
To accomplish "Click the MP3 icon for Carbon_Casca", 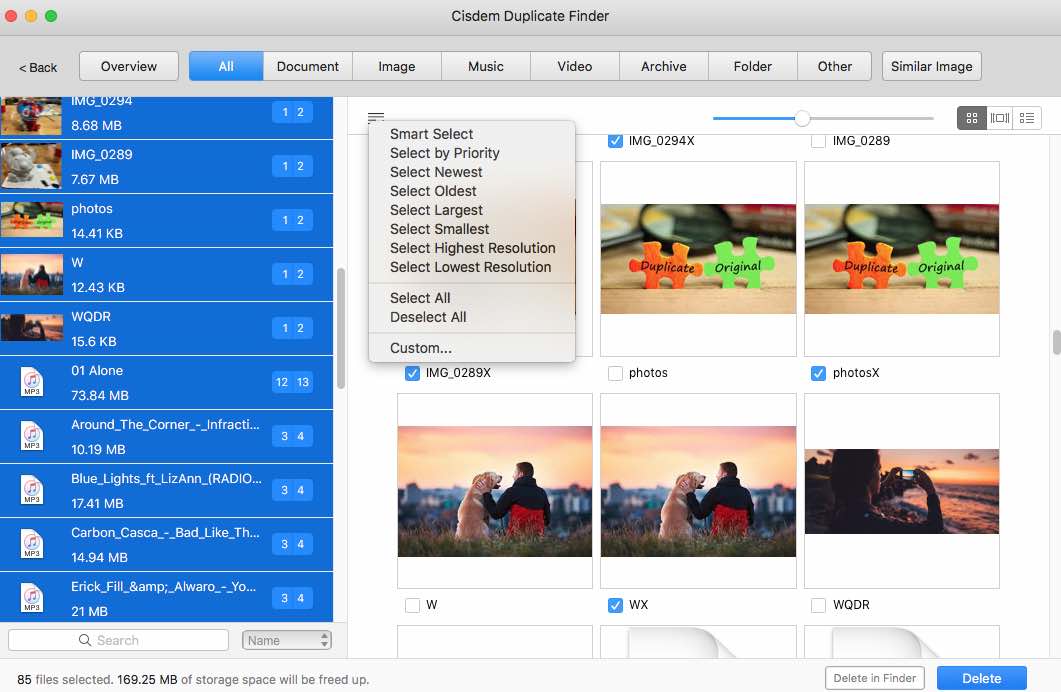I will click(32, 545).
